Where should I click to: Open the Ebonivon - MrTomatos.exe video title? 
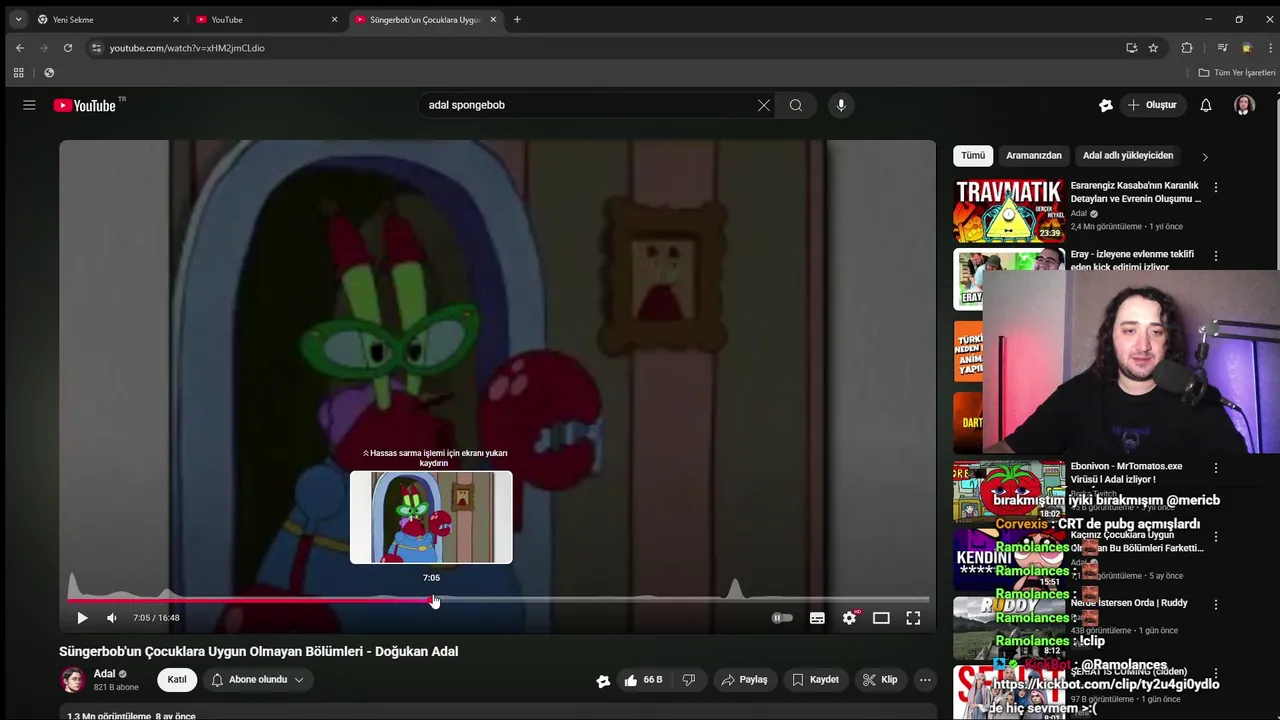(x=1126, y=473)
